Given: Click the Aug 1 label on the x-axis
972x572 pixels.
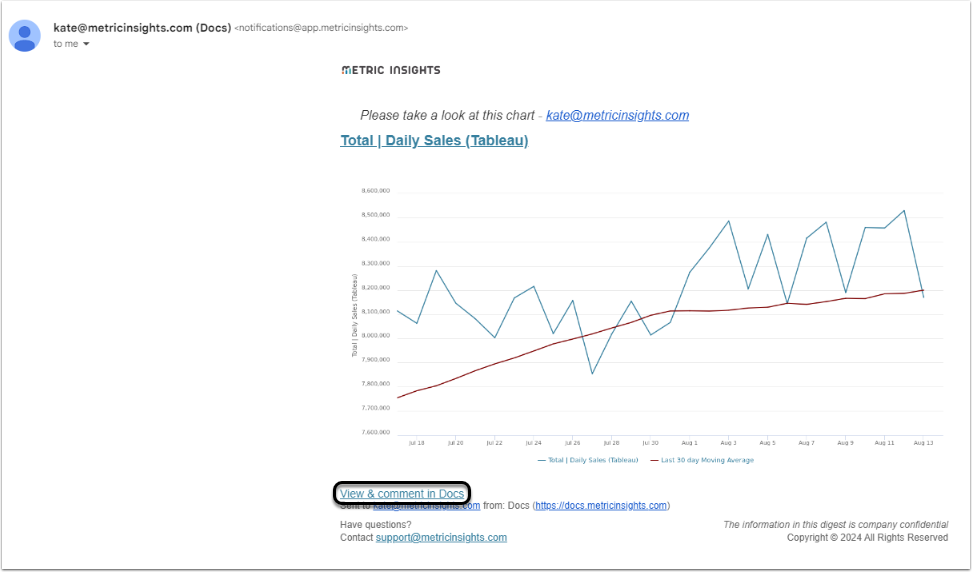Looking at the screenshot, I should point(689,441).
